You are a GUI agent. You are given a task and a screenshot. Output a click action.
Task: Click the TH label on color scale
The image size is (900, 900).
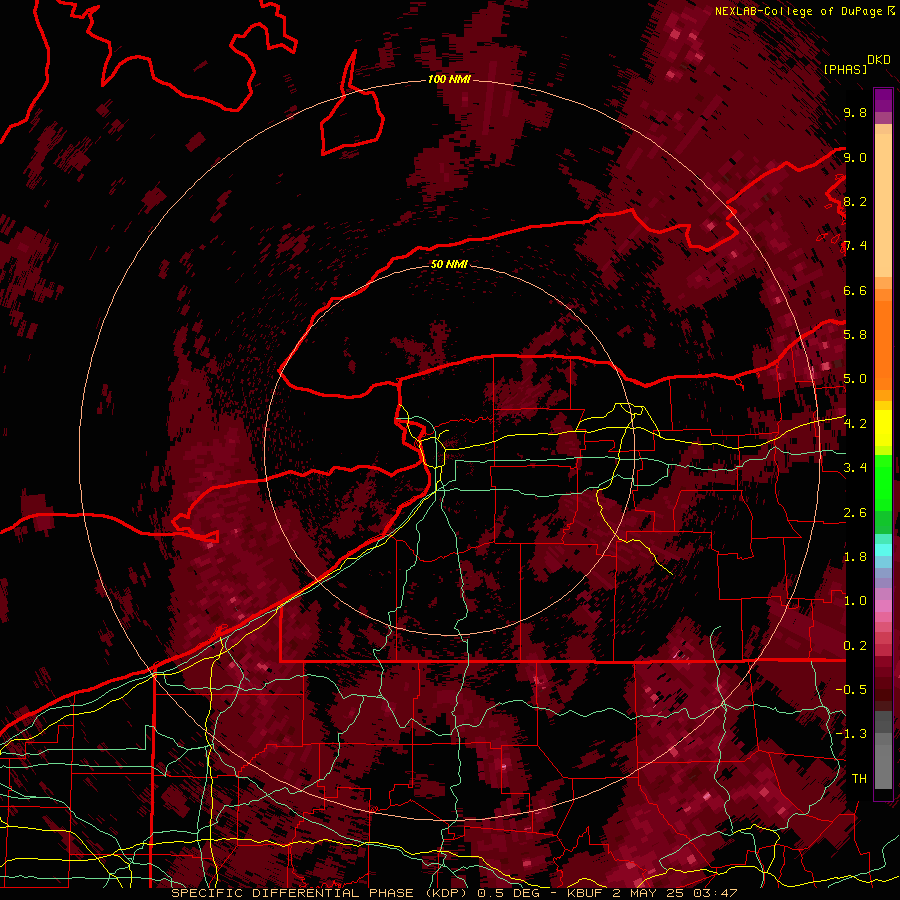[859, 779]
